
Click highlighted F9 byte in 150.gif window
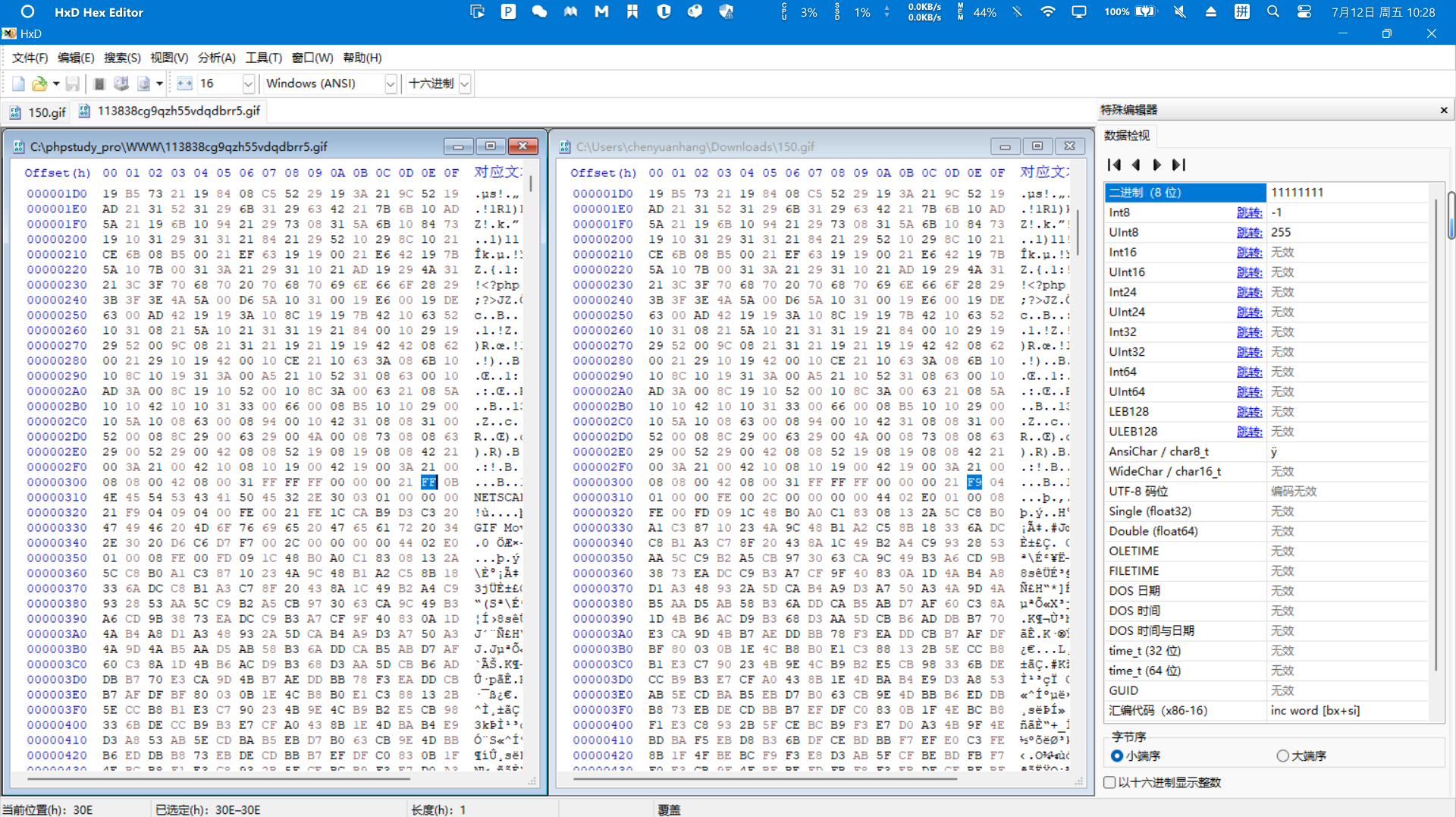pos(974,482)
